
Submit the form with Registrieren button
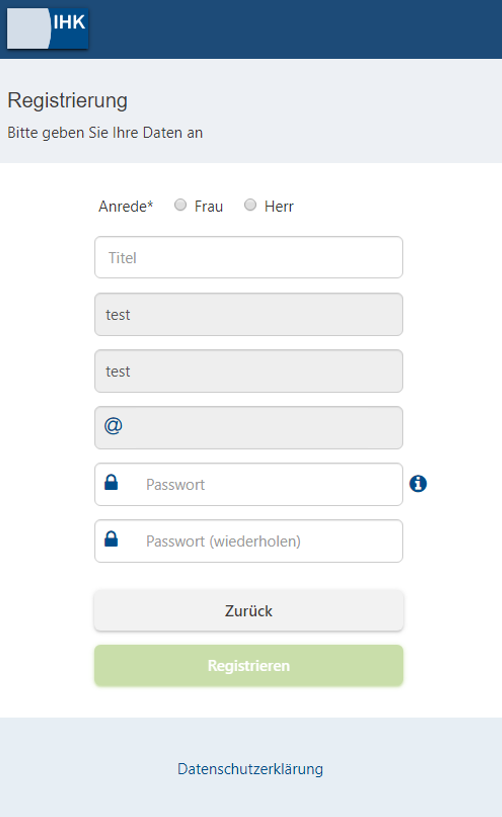[249, 665]
